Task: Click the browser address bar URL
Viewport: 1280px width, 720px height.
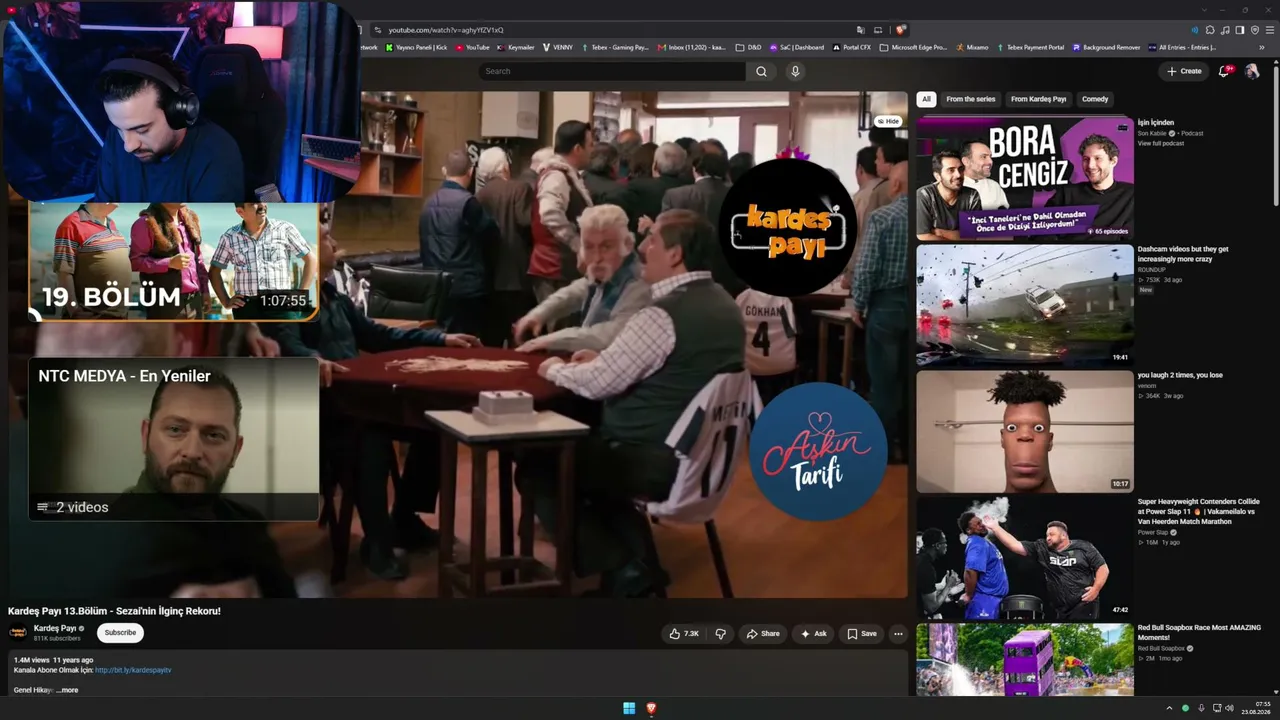Action: (x=446, y=30)
